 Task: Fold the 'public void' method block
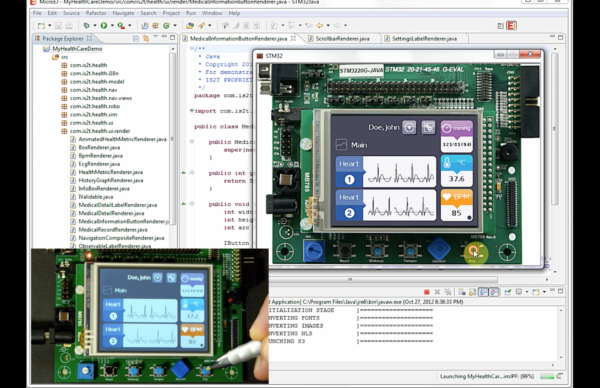point(192,204)
